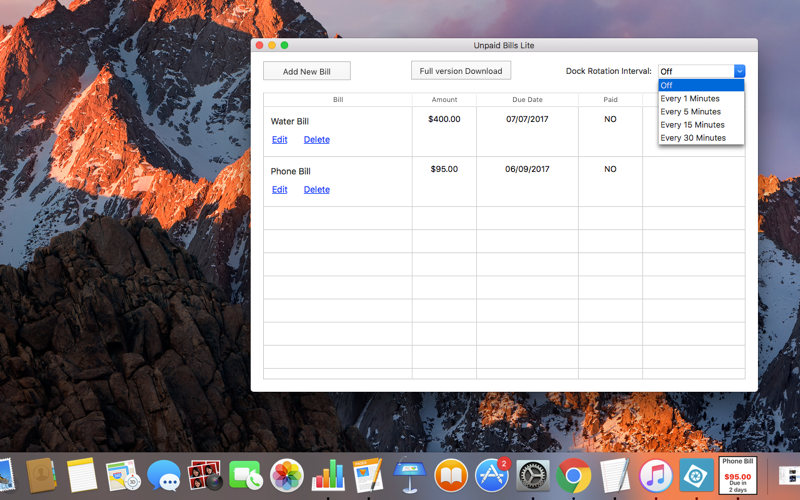
Task: Open Messages from the dock
Action: [164, 476]
